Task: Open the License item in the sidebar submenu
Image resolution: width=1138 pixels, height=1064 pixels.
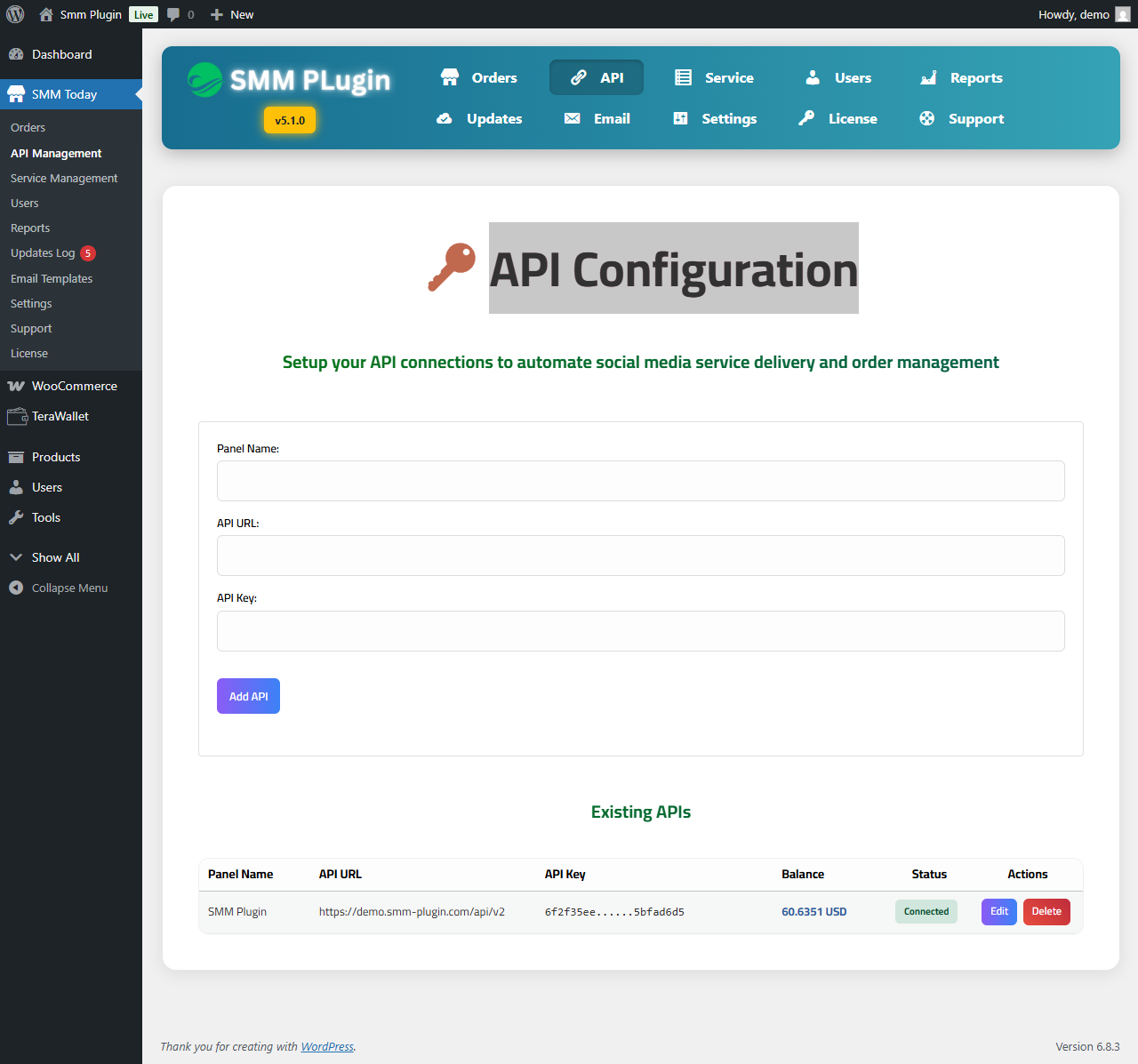Action: pos(29,353)
